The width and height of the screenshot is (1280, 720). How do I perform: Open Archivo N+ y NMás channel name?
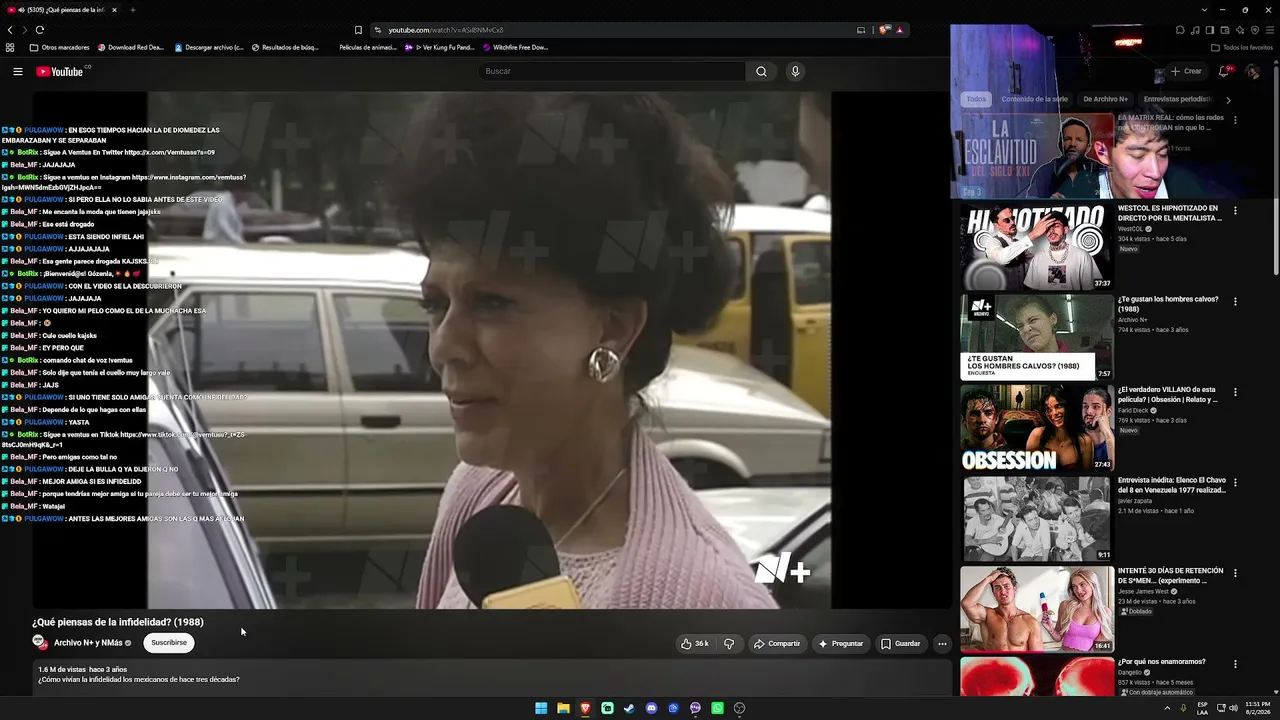click(x=88, y=643)
